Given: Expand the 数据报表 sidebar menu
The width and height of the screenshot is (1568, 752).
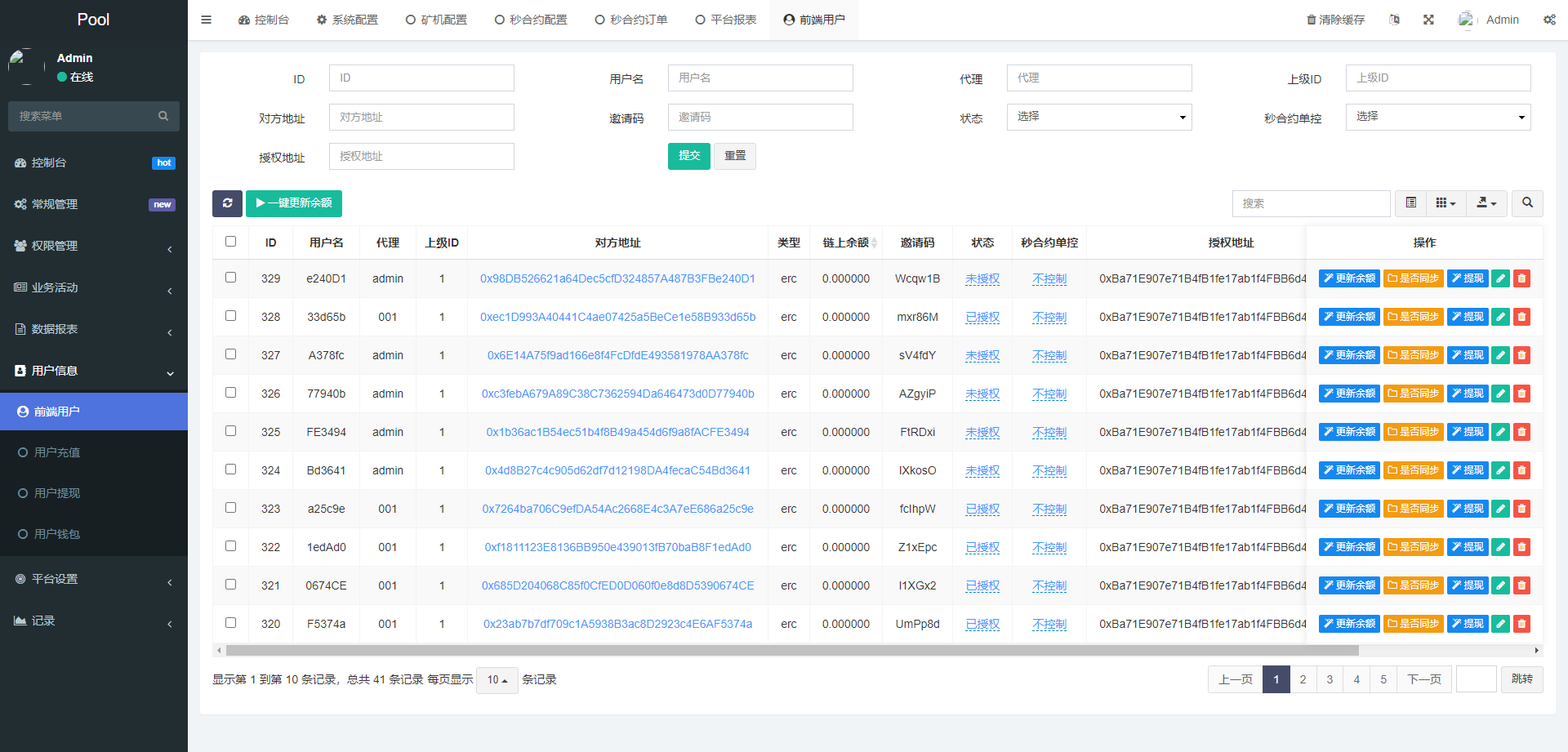Looking at the screenshot, I should pyautogui.click(x=93, y=329).
